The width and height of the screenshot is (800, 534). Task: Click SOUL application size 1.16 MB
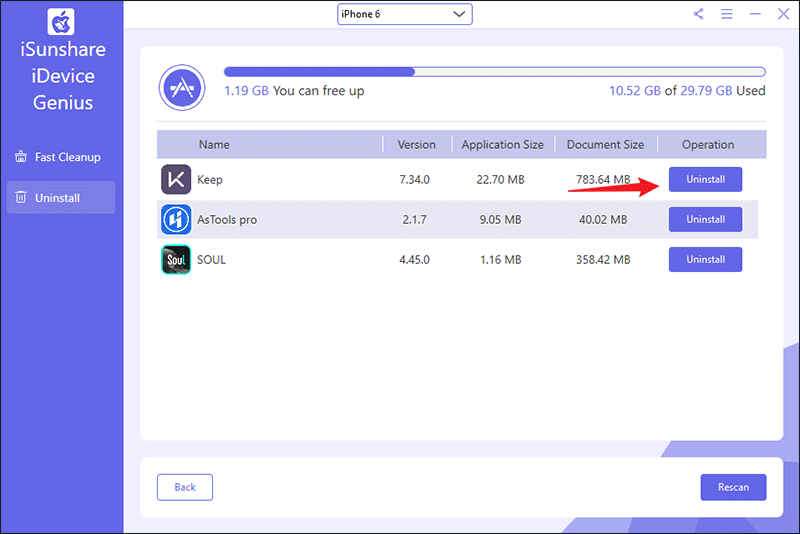[501, 260]
